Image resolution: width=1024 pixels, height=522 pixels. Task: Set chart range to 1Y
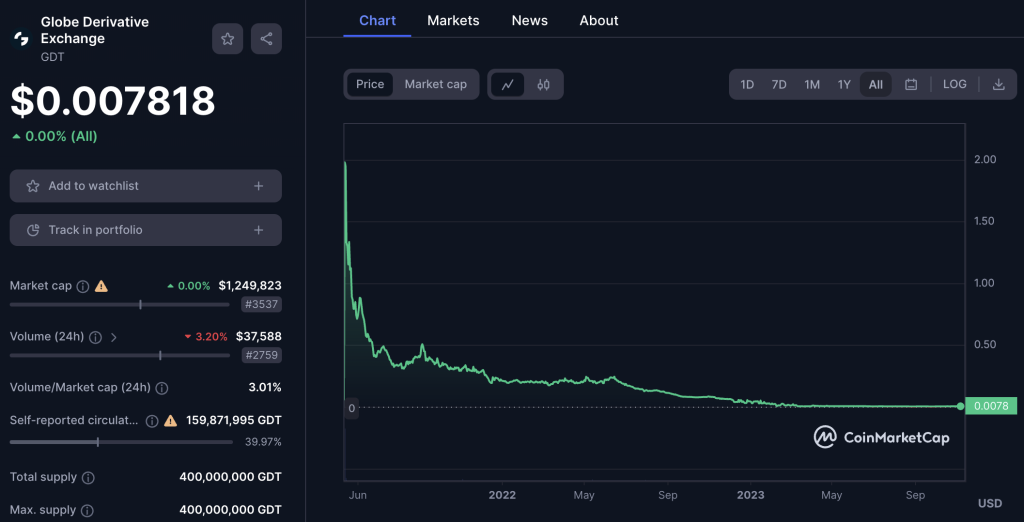[x=844, y=84]
